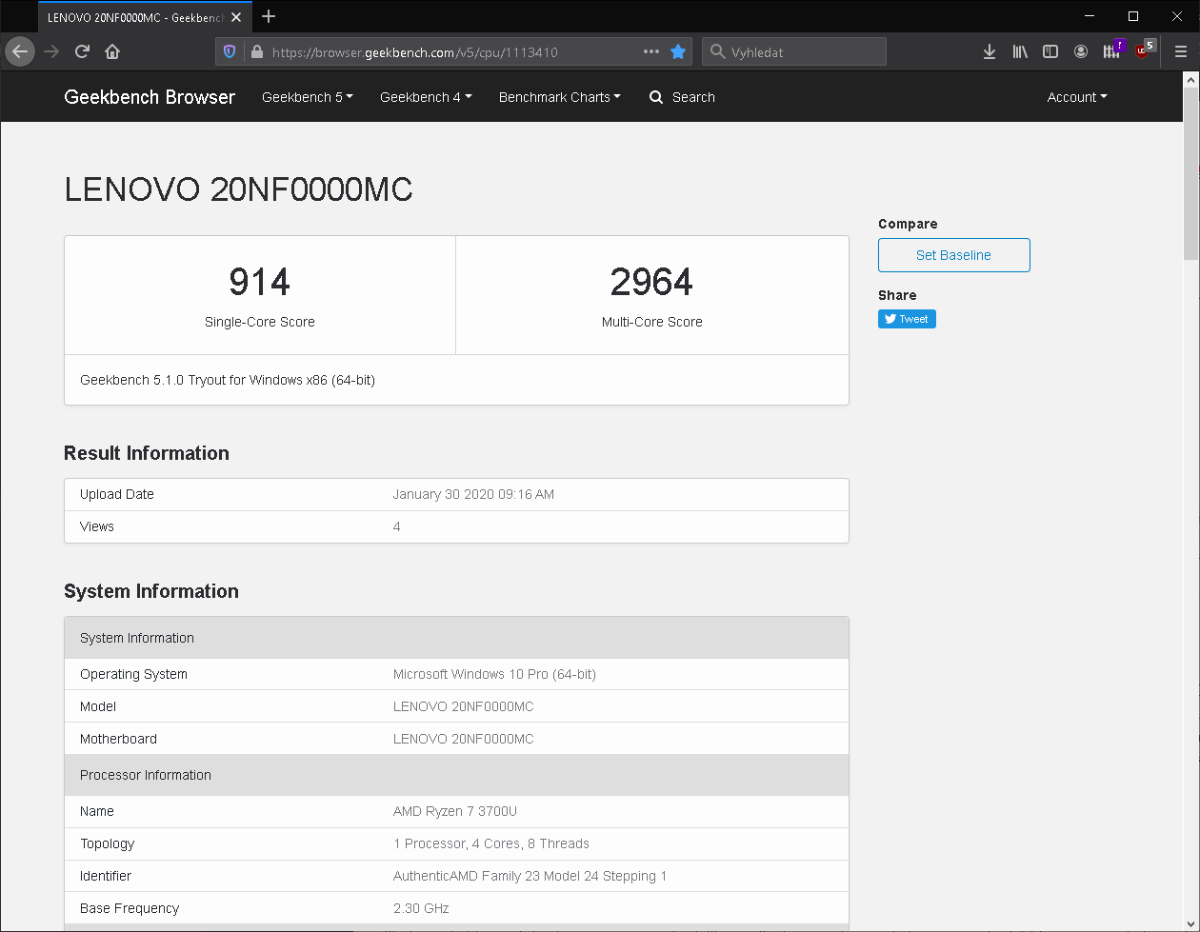Screen dimensions: 1200x932
Task: Open the Firefox account icon
Action: click(1081, 52)
